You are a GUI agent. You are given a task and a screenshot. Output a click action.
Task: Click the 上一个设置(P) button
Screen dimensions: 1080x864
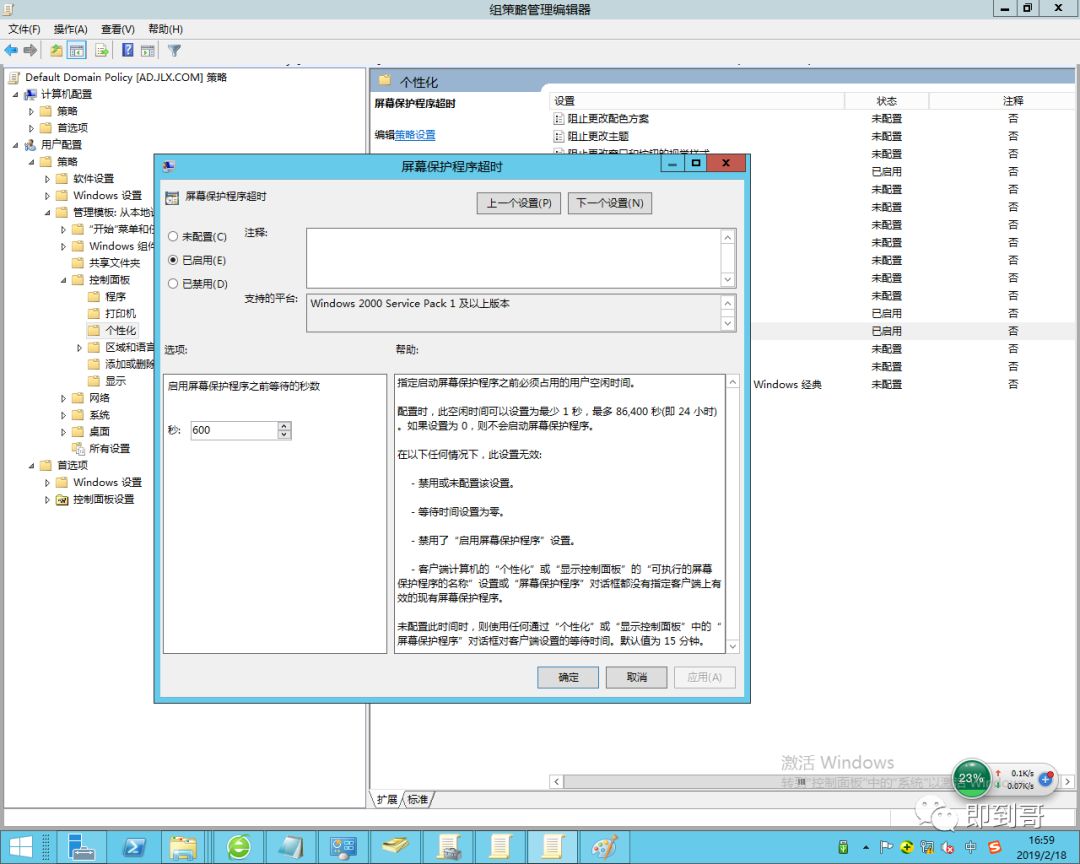519,203
